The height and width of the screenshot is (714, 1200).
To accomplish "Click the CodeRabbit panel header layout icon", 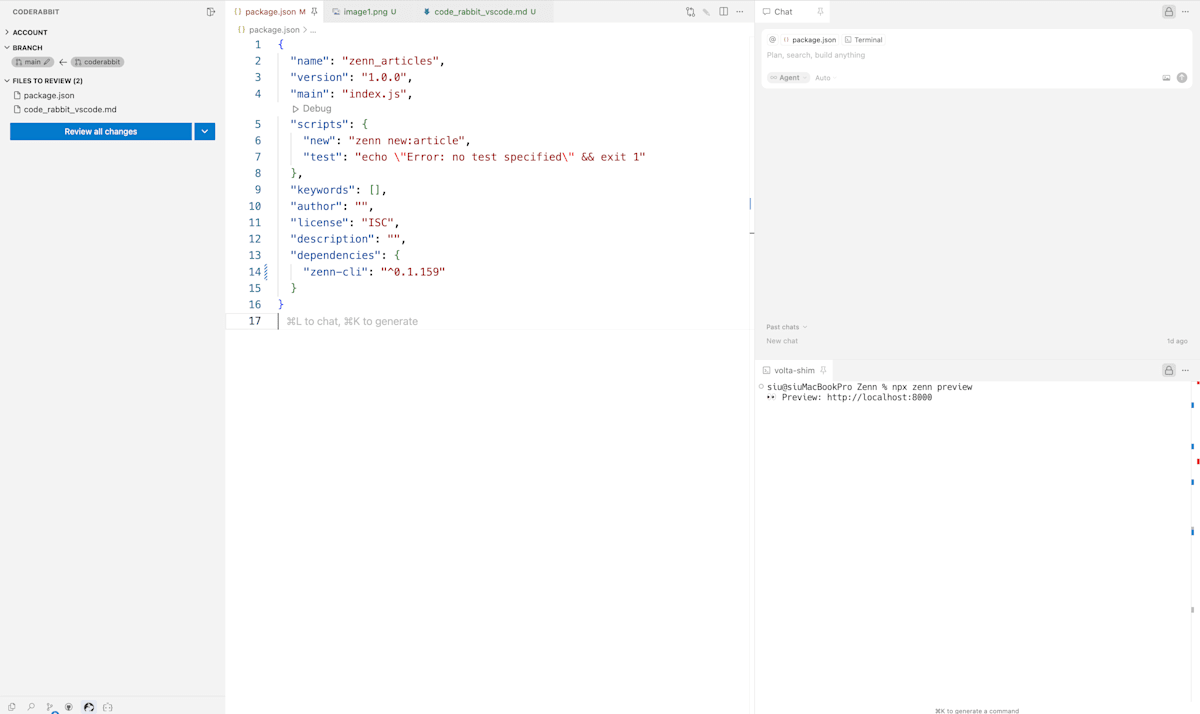I will click(x=210, y=12).
